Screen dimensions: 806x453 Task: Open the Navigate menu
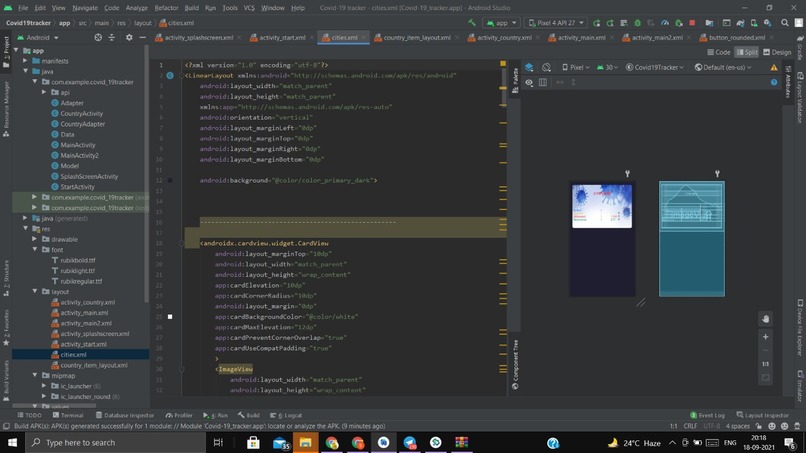(x=85, y=8)
